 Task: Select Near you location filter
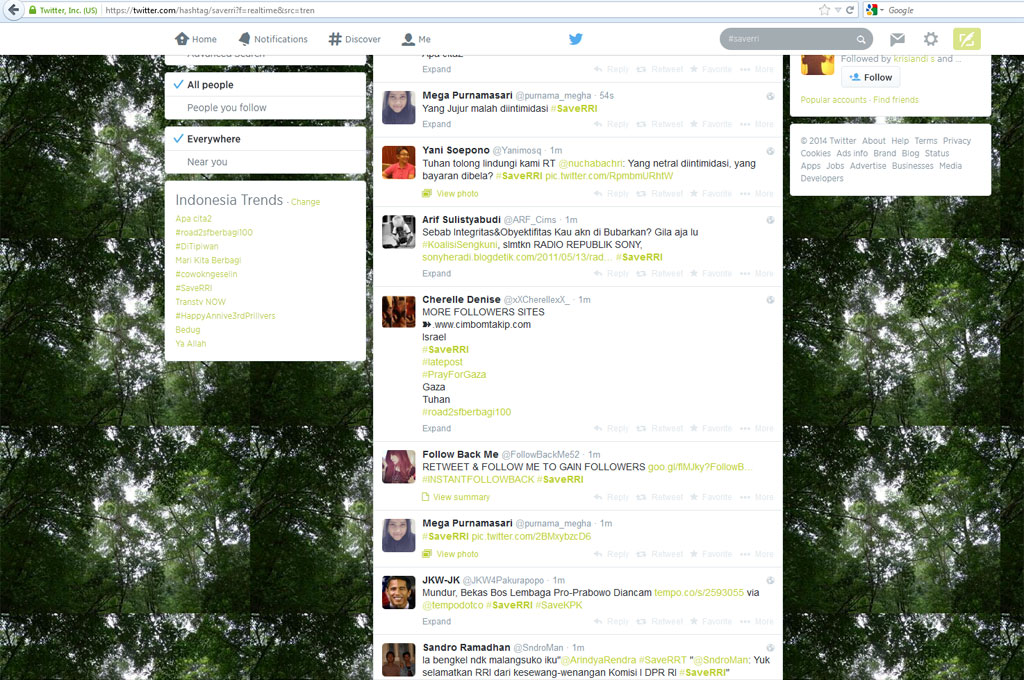point(265,162)
